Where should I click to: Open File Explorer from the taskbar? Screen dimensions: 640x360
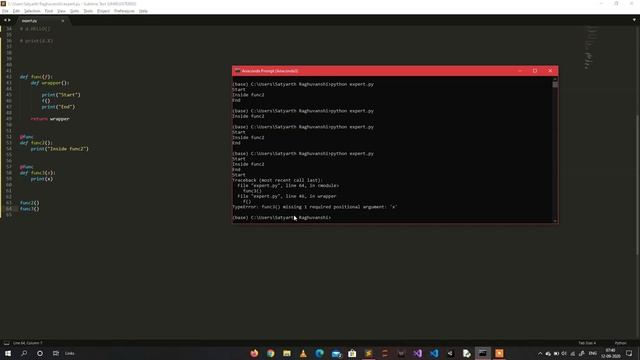[287, 353]
